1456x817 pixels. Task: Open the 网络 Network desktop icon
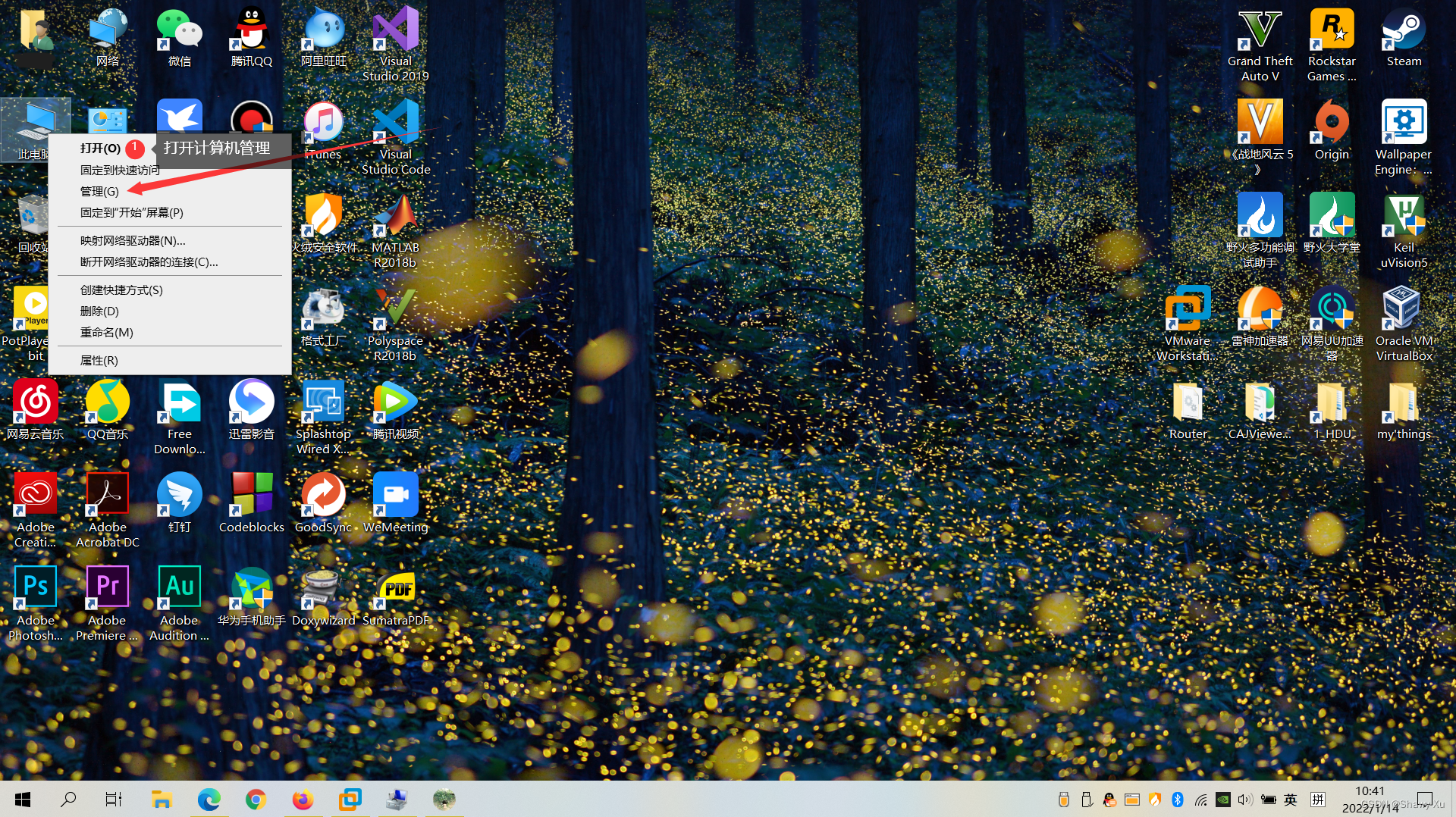pos(108,37)
